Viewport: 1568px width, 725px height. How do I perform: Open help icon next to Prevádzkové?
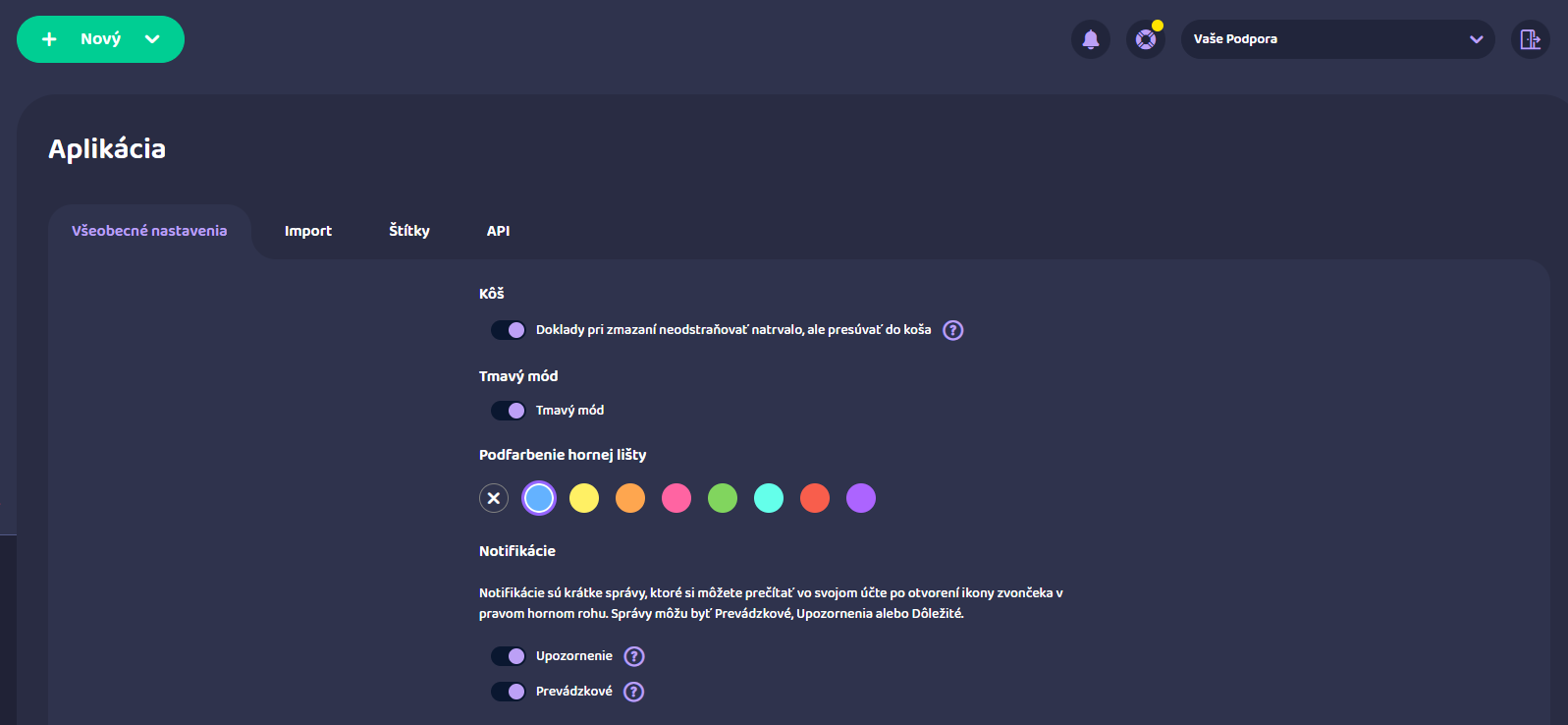point(634,692)
